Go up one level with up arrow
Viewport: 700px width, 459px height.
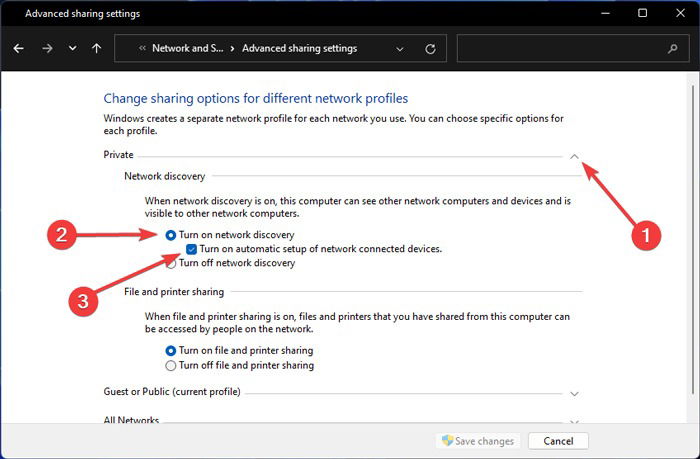tap(96, 48)
